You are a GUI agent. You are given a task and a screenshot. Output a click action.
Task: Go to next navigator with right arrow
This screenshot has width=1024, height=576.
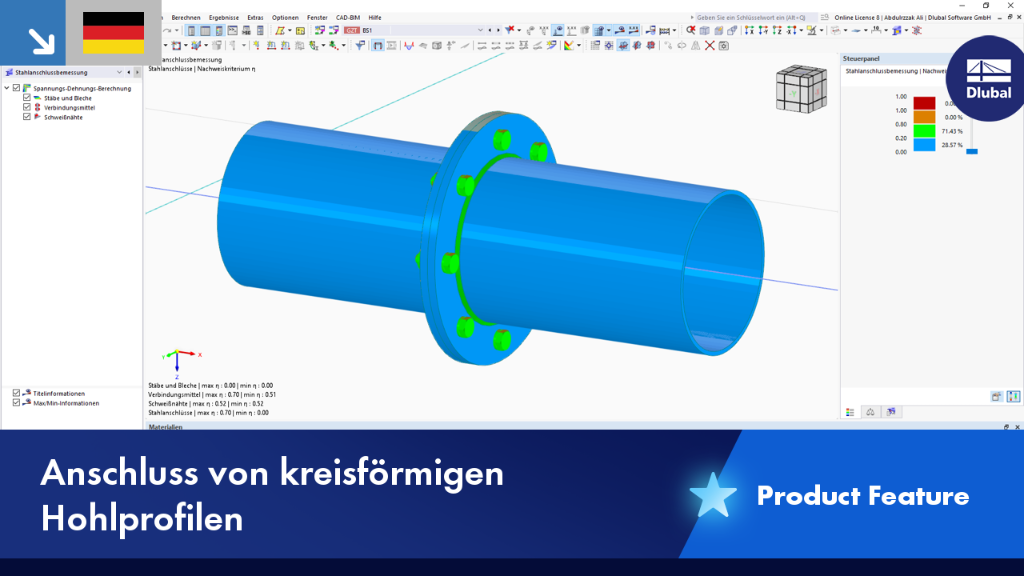[137, 72]
